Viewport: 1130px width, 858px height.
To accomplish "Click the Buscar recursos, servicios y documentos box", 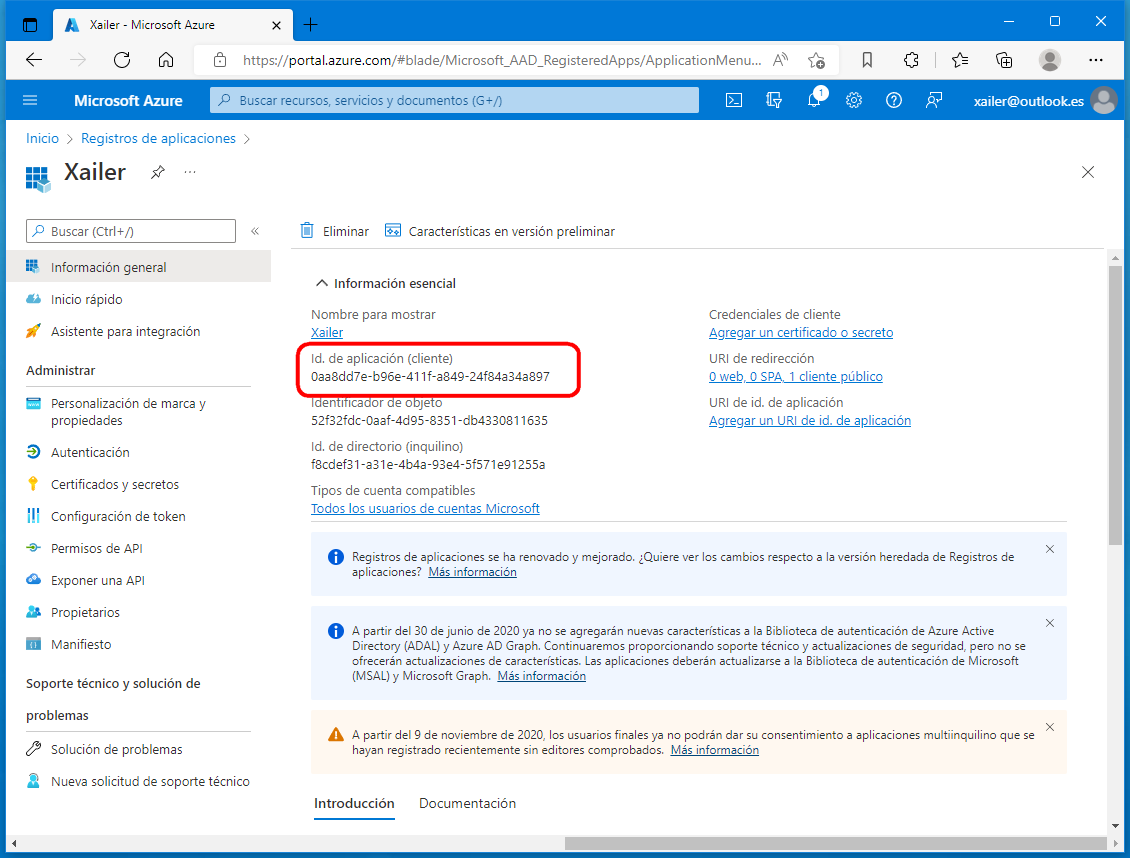I will [454, 100].
